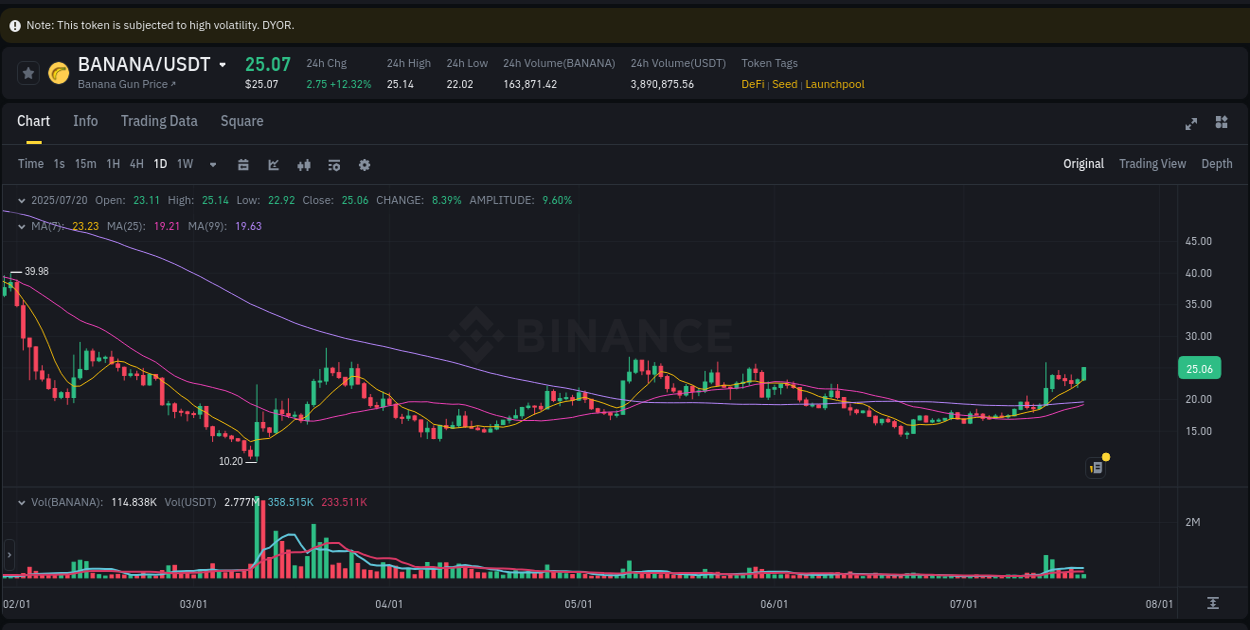Collapse the MA indicator legend chevron
The height and width of the screenshot is (630, 1250).
click(x=20, y=226)
